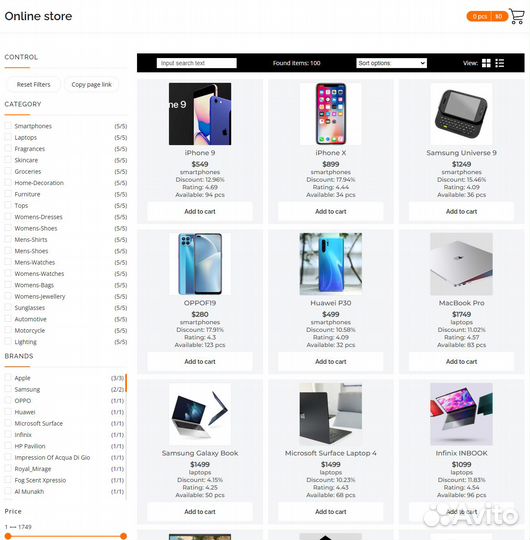The height and width of the screenshot is (540, 530).
Task: Switch to grid view icon
Action: 486,63
